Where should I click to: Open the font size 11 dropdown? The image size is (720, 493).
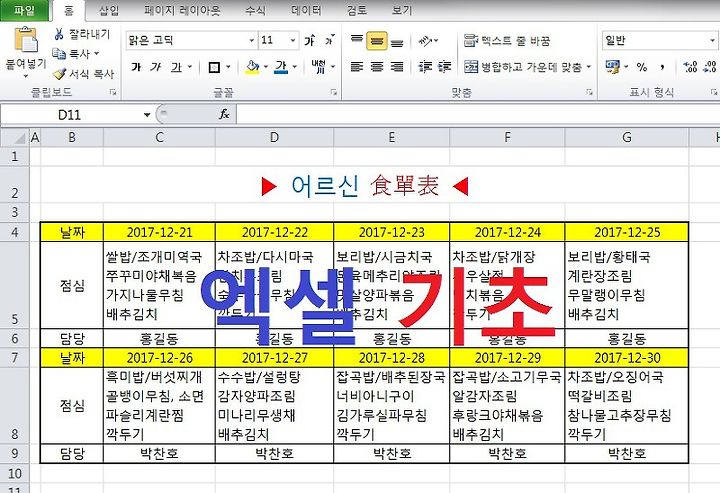(x=293, y=40)
